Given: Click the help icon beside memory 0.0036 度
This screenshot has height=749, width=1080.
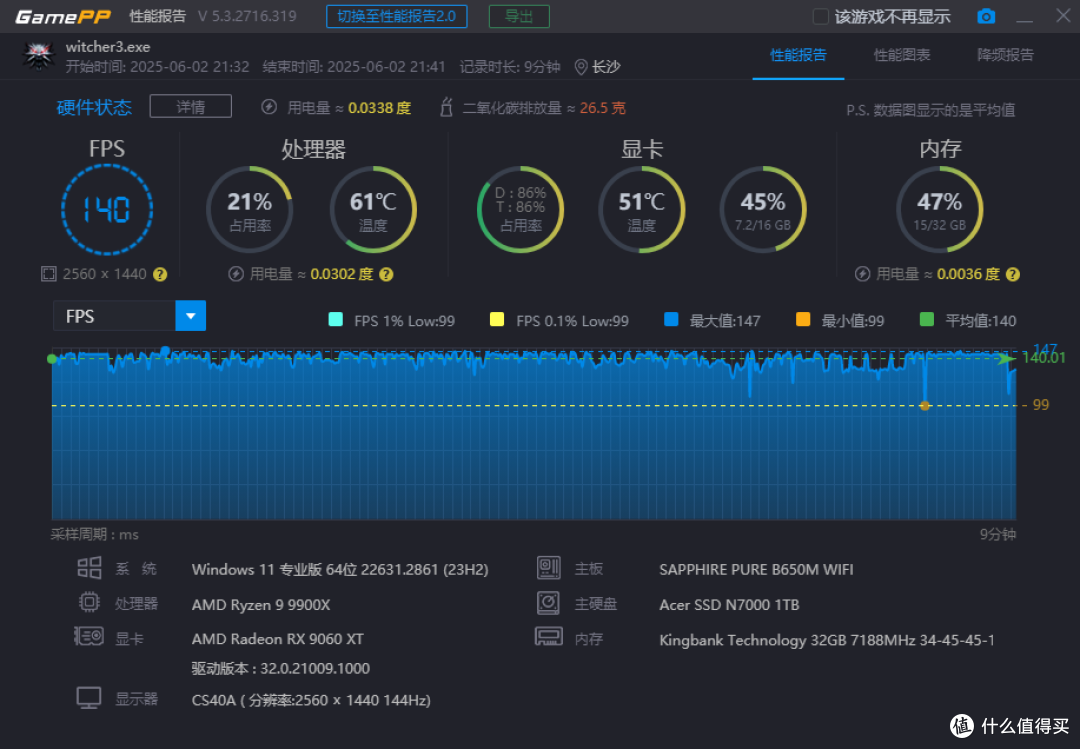Looking at the screenshot, I should click(1012, 274).
